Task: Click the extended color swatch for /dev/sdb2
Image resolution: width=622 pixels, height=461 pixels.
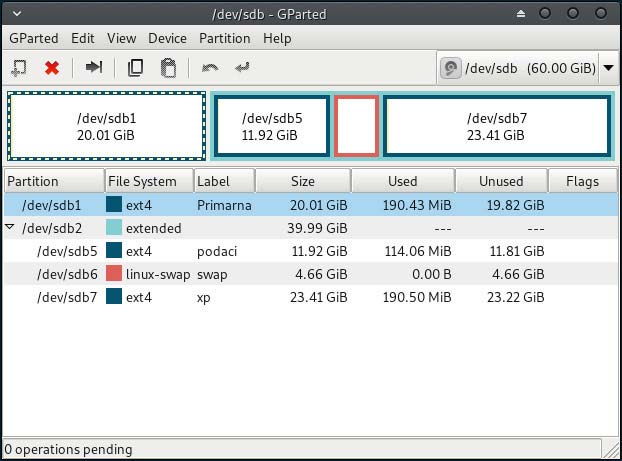Action: coord(114,228)
